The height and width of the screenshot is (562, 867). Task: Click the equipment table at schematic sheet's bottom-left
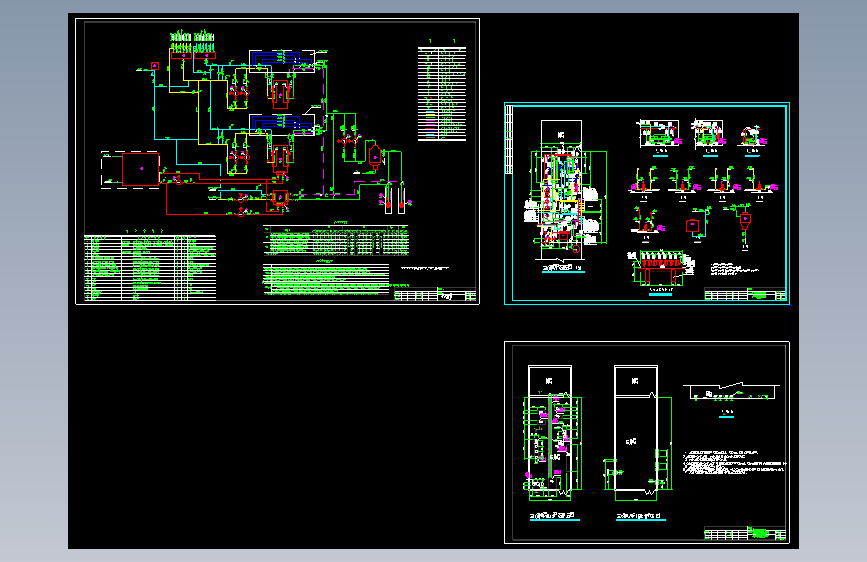(x=150, y=268)
